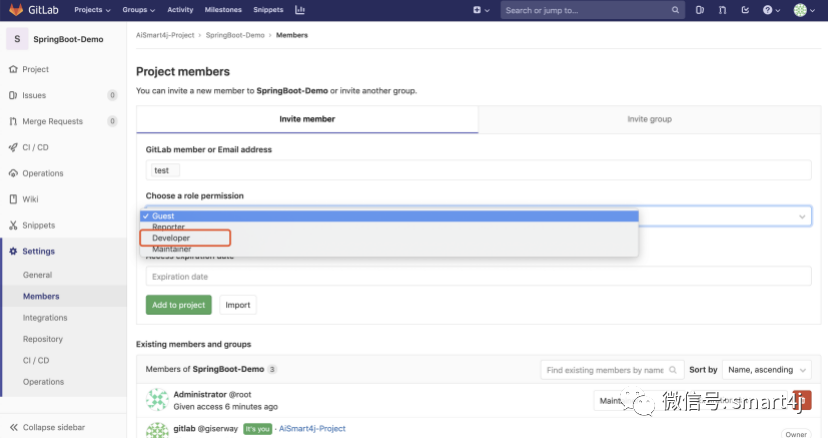The width and height of the screenshot is (830, 440).
Task: Click AiSmart4j-Project breadcrumb
Action: (x=165, y=35)
